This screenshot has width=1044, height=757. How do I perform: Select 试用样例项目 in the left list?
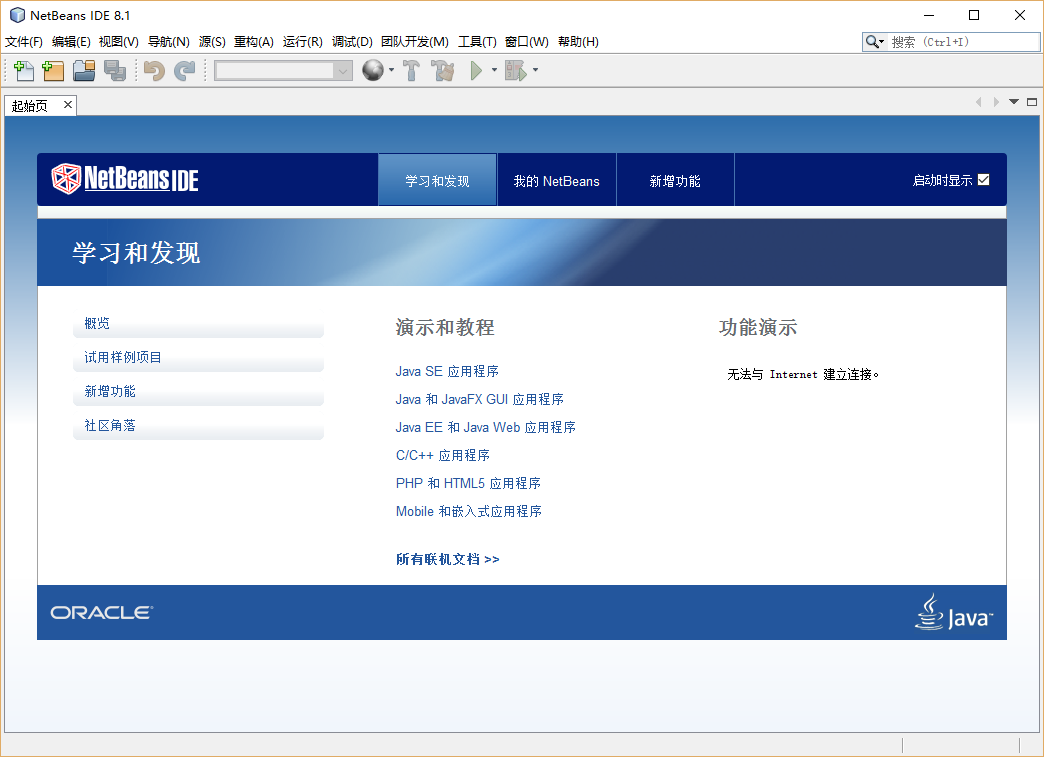coord(123,357)
